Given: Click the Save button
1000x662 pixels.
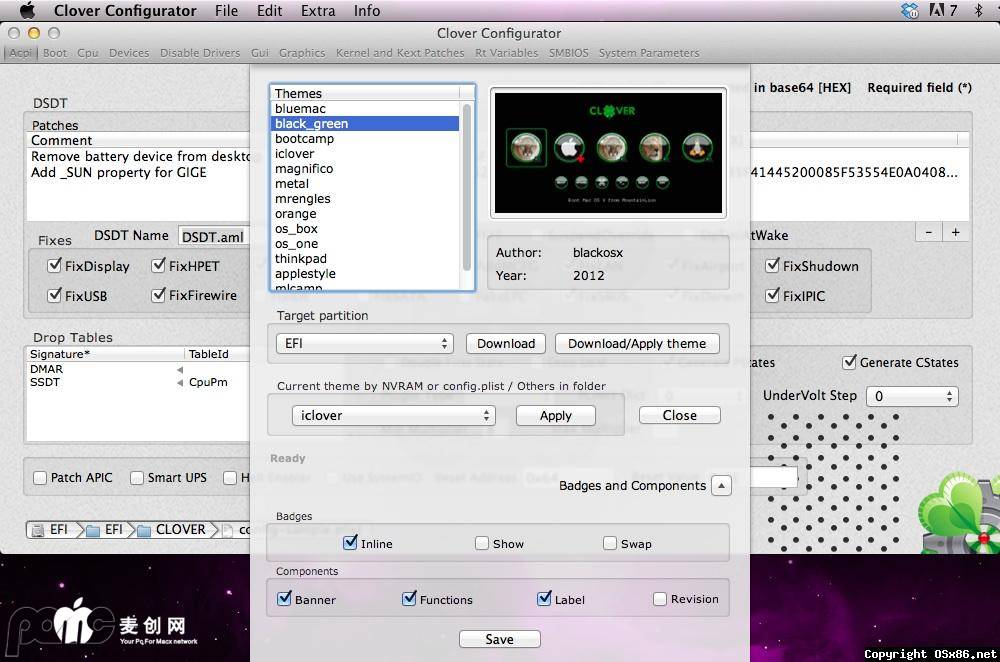Looking at the screenshot, I should pyautogui.click(x=499, y=639).
